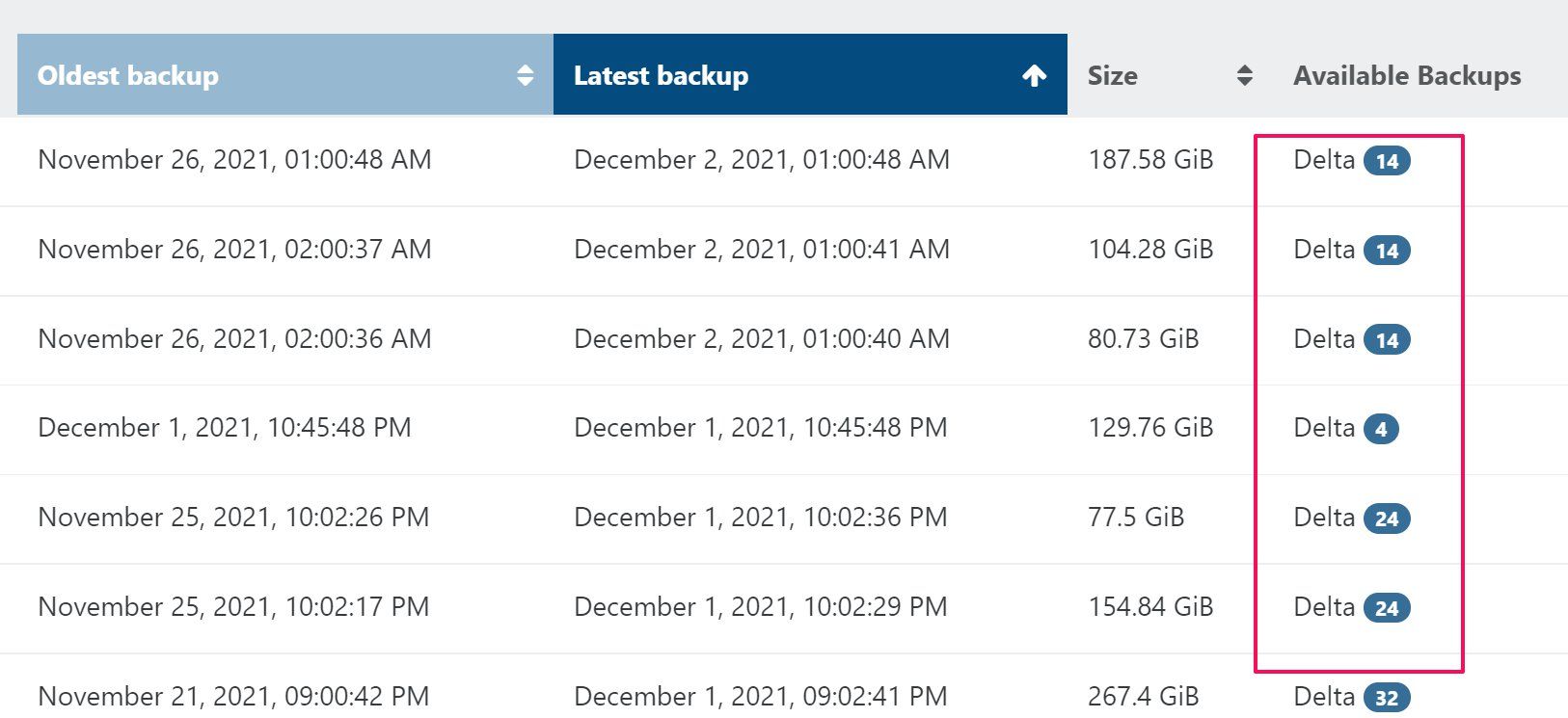Sort by the Latest backup column header
The height and width of the screenshot is (718, 1568).
click(661, 75)
